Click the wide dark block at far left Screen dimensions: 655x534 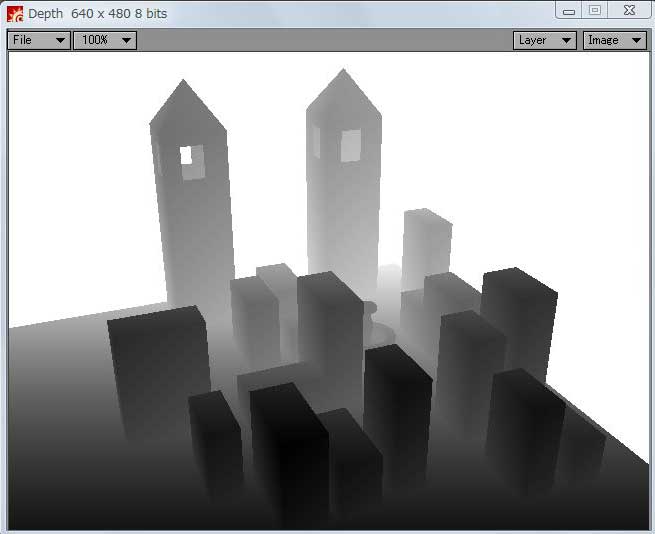[158, 370]
